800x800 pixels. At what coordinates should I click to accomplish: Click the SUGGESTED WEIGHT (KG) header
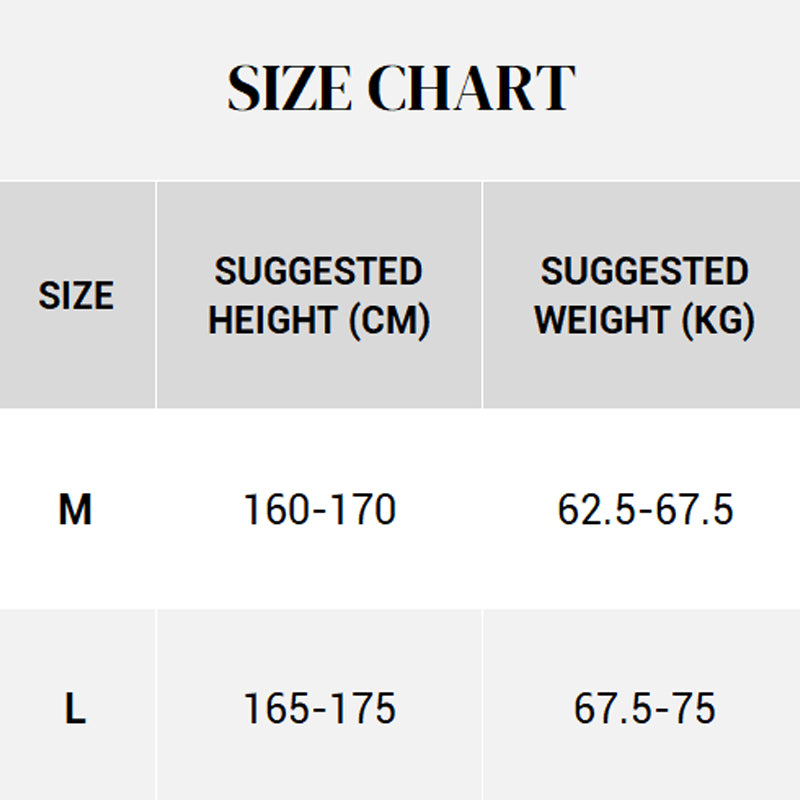click(x=644, y=296)
